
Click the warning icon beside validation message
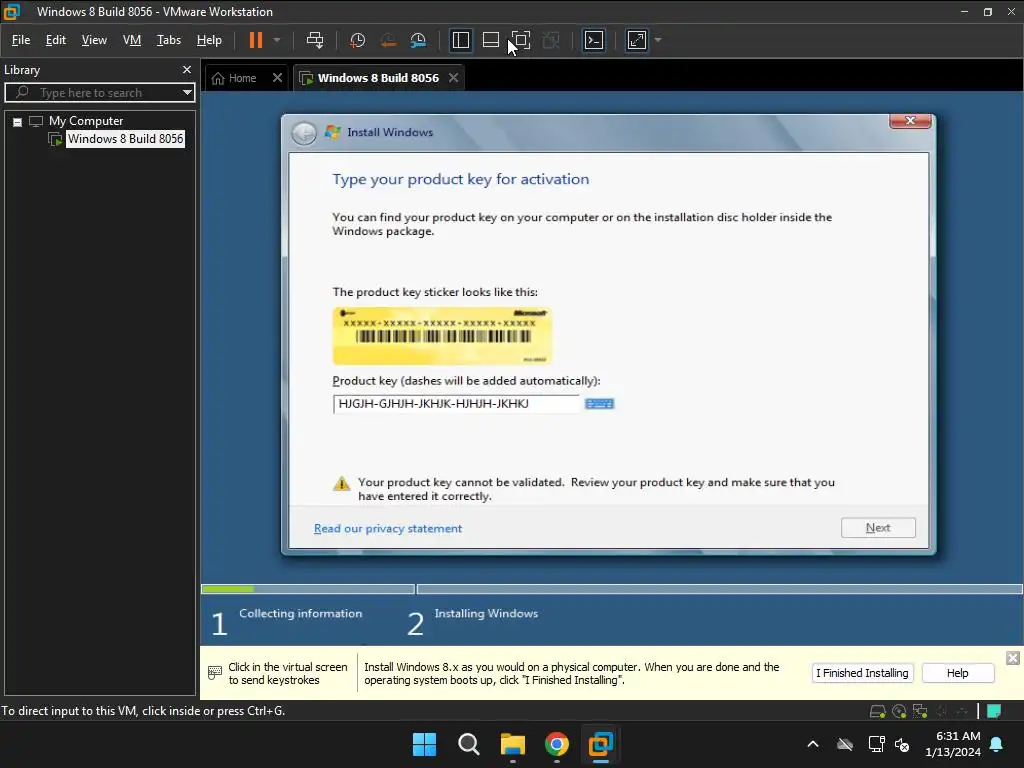342,483
